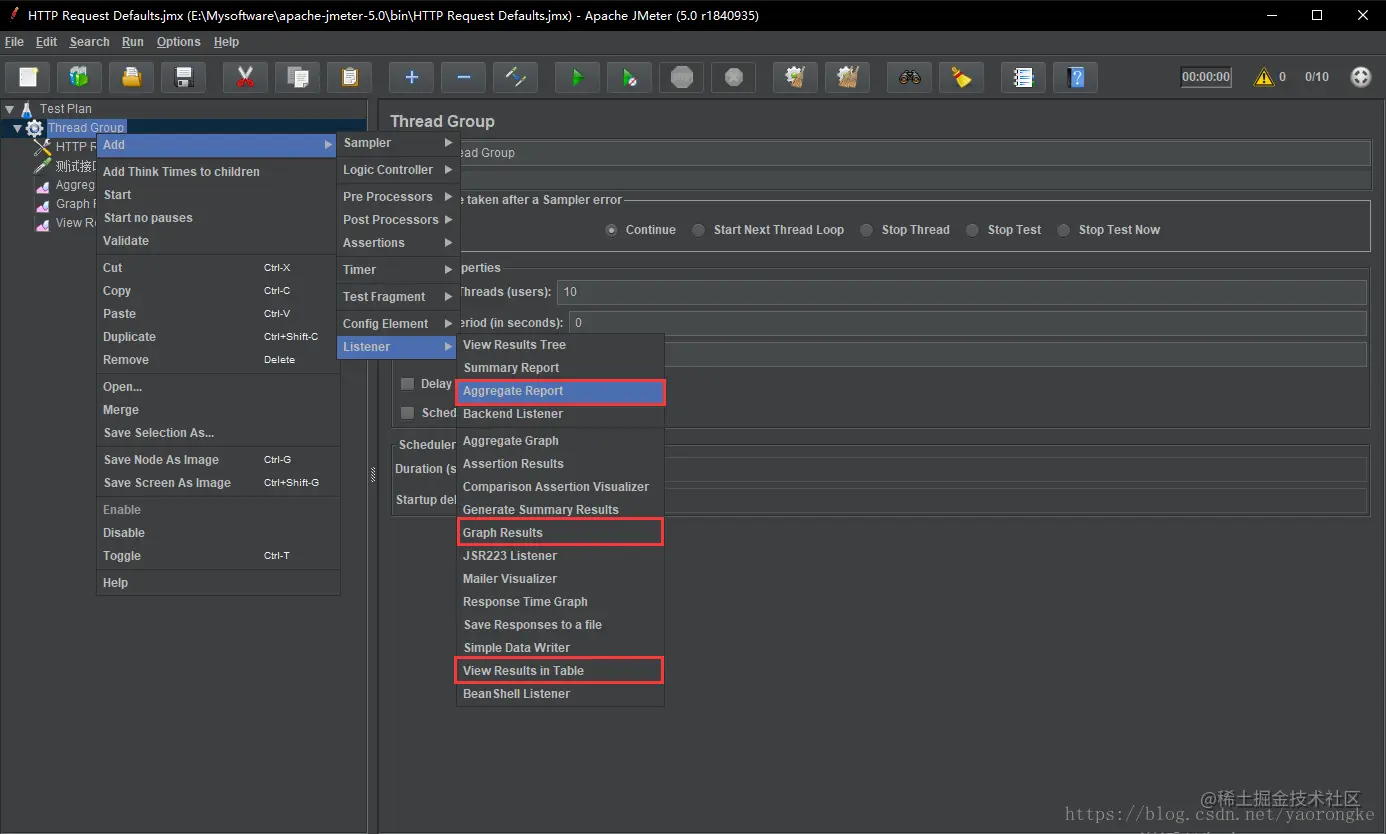1386x834 pixels.
Task: Click the Ramp-Up Period field showing 0
Action: pyautogui.click(x=968, y=323)
